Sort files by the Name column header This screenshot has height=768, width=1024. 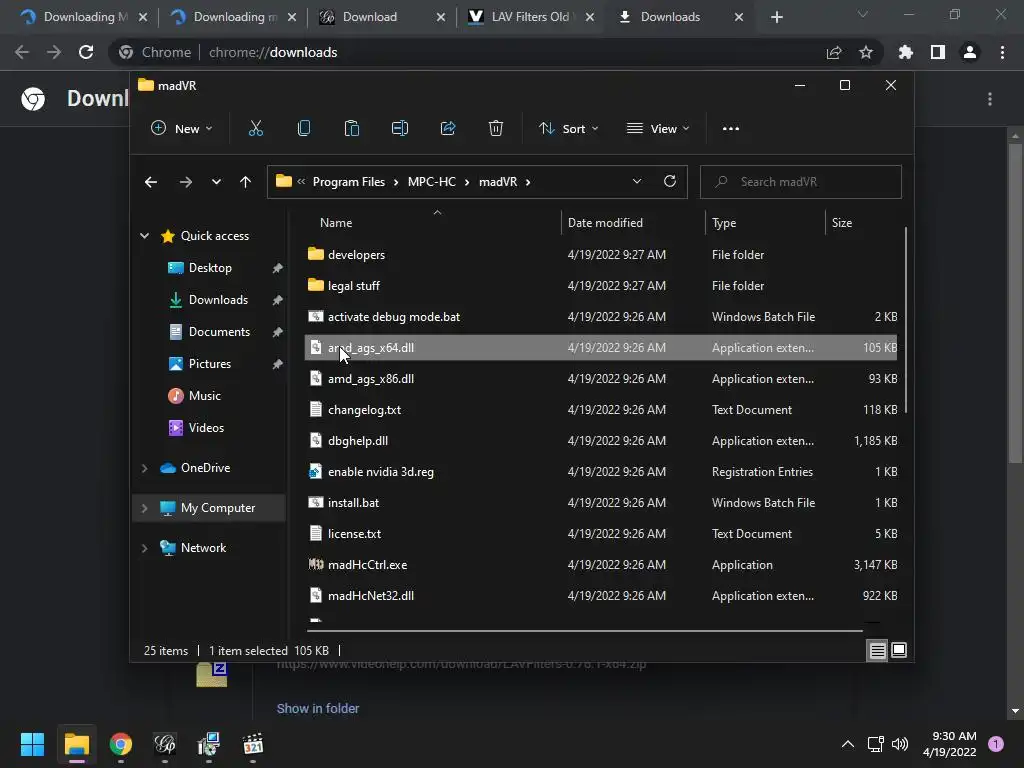(x=336, y=223)
